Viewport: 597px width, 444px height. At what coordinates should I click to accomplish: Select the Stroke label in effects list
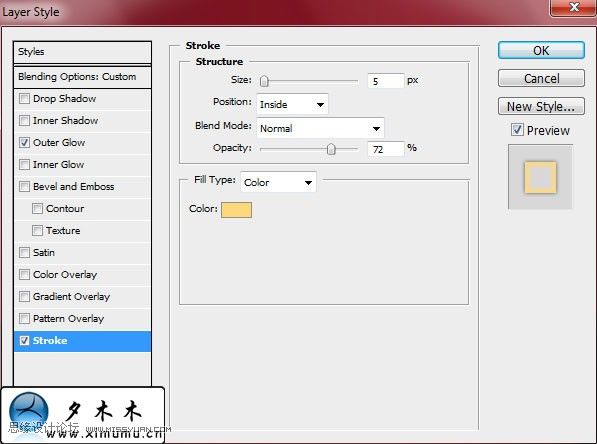[50, 340]
